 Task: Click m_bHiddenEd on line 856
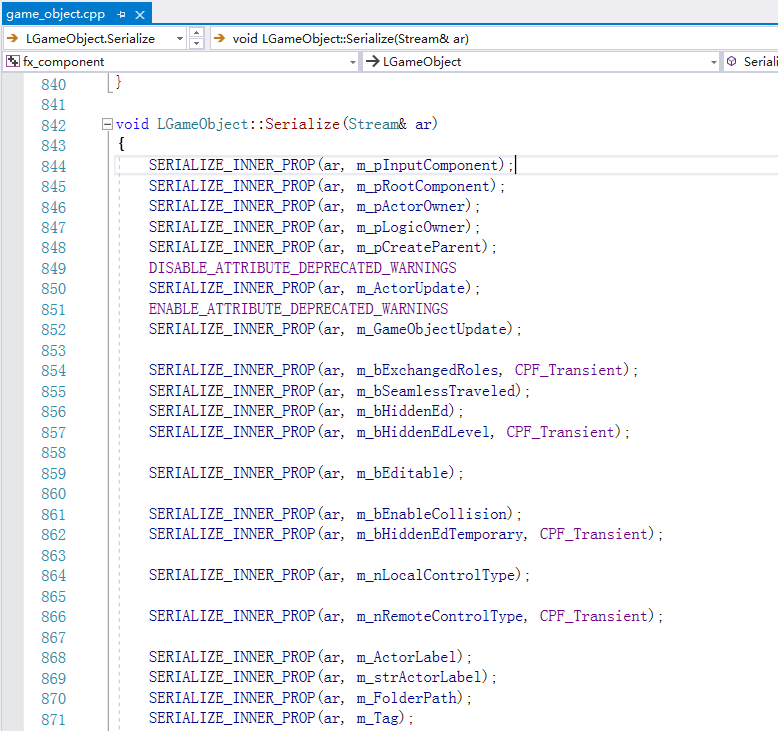pos(402,411)
